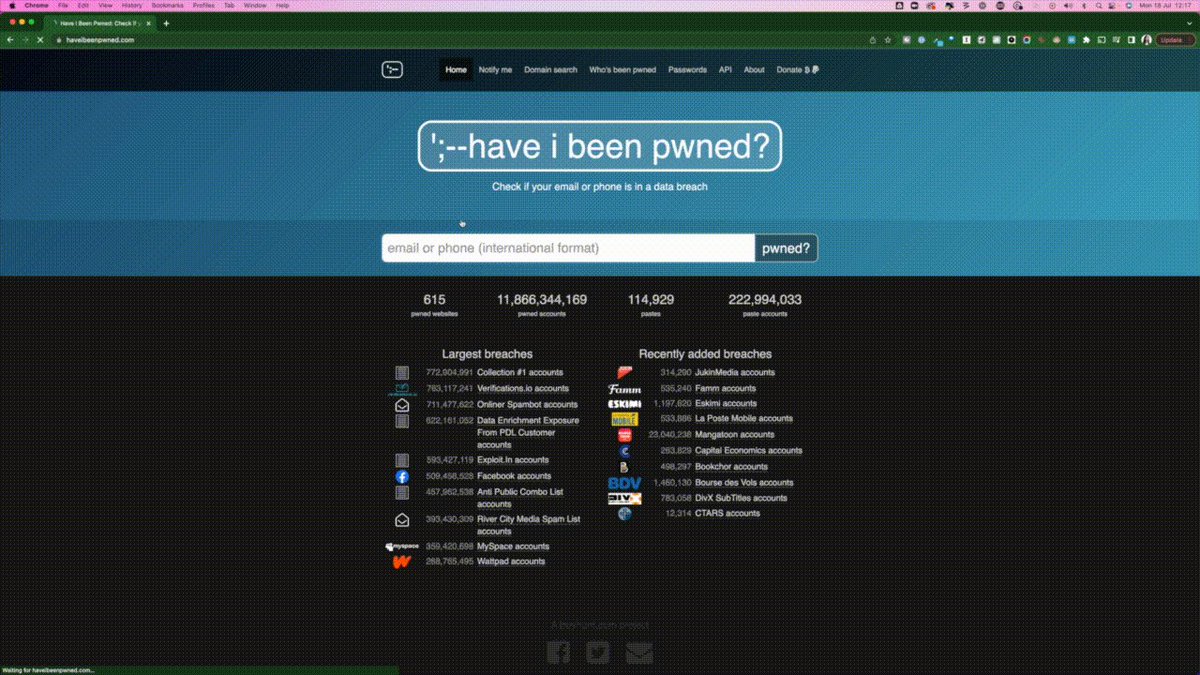
Task: Click the Recently added breaches heading
Action: 705,354
